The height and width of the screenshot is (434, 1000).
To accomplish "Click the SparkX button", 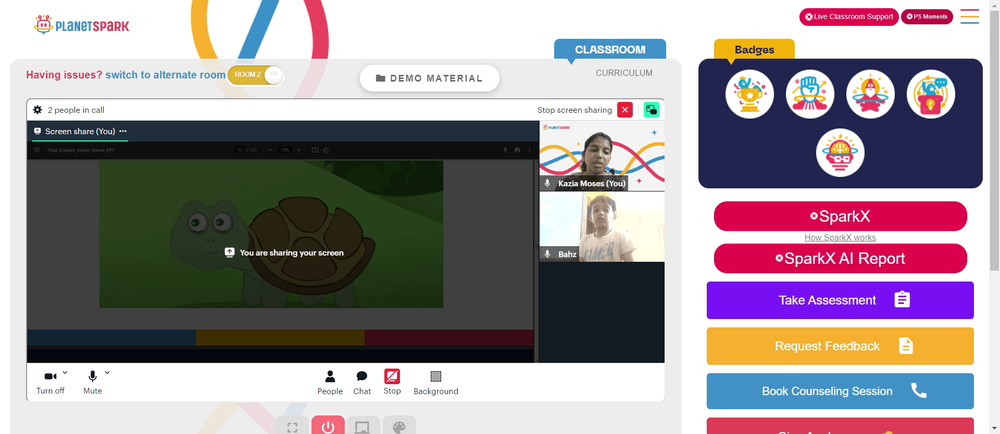I will pos(840,216).
